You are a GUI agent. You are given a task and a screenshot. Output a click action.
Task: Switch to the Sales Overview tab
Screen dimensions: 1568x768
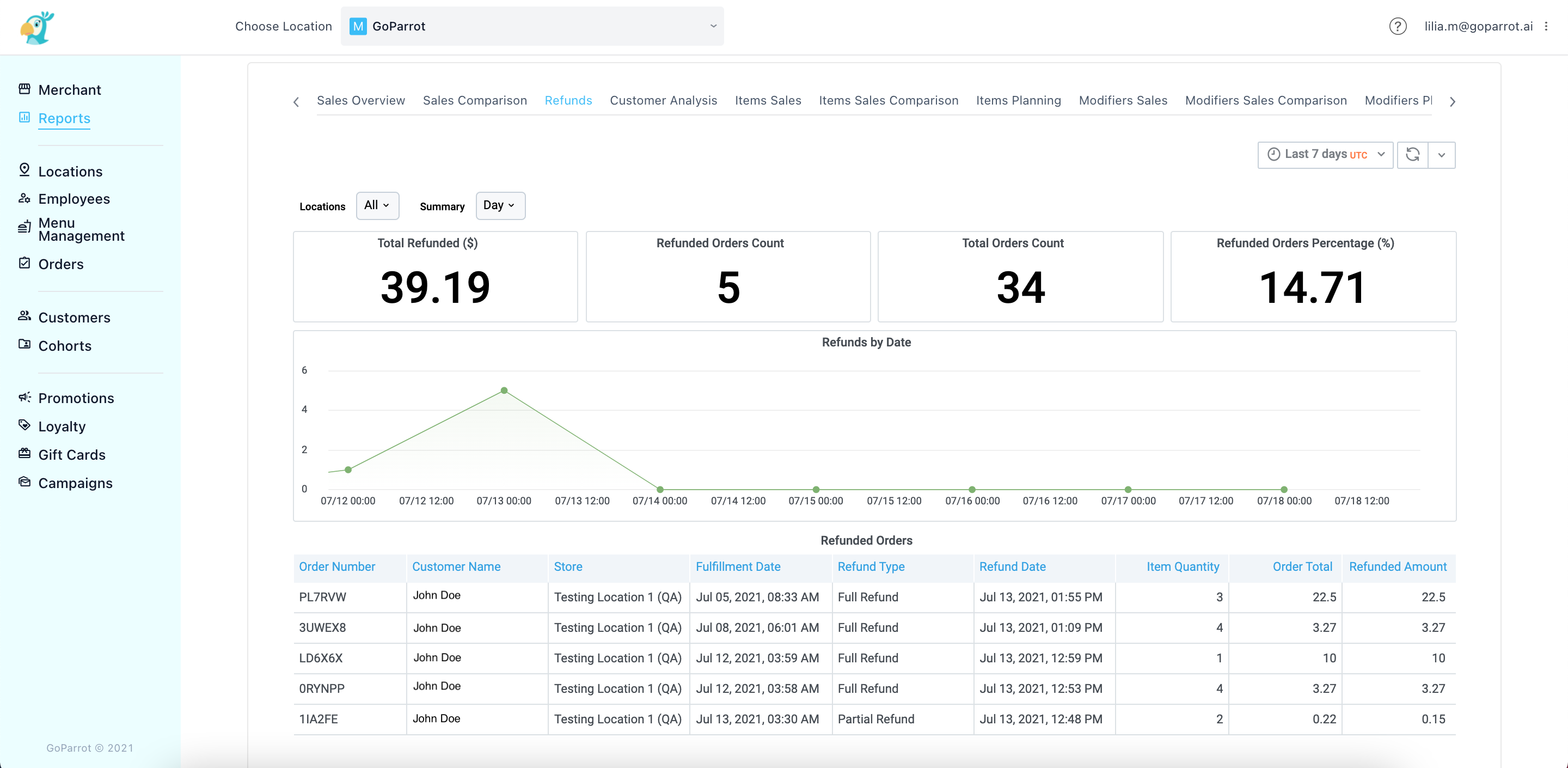coord(361,100)
